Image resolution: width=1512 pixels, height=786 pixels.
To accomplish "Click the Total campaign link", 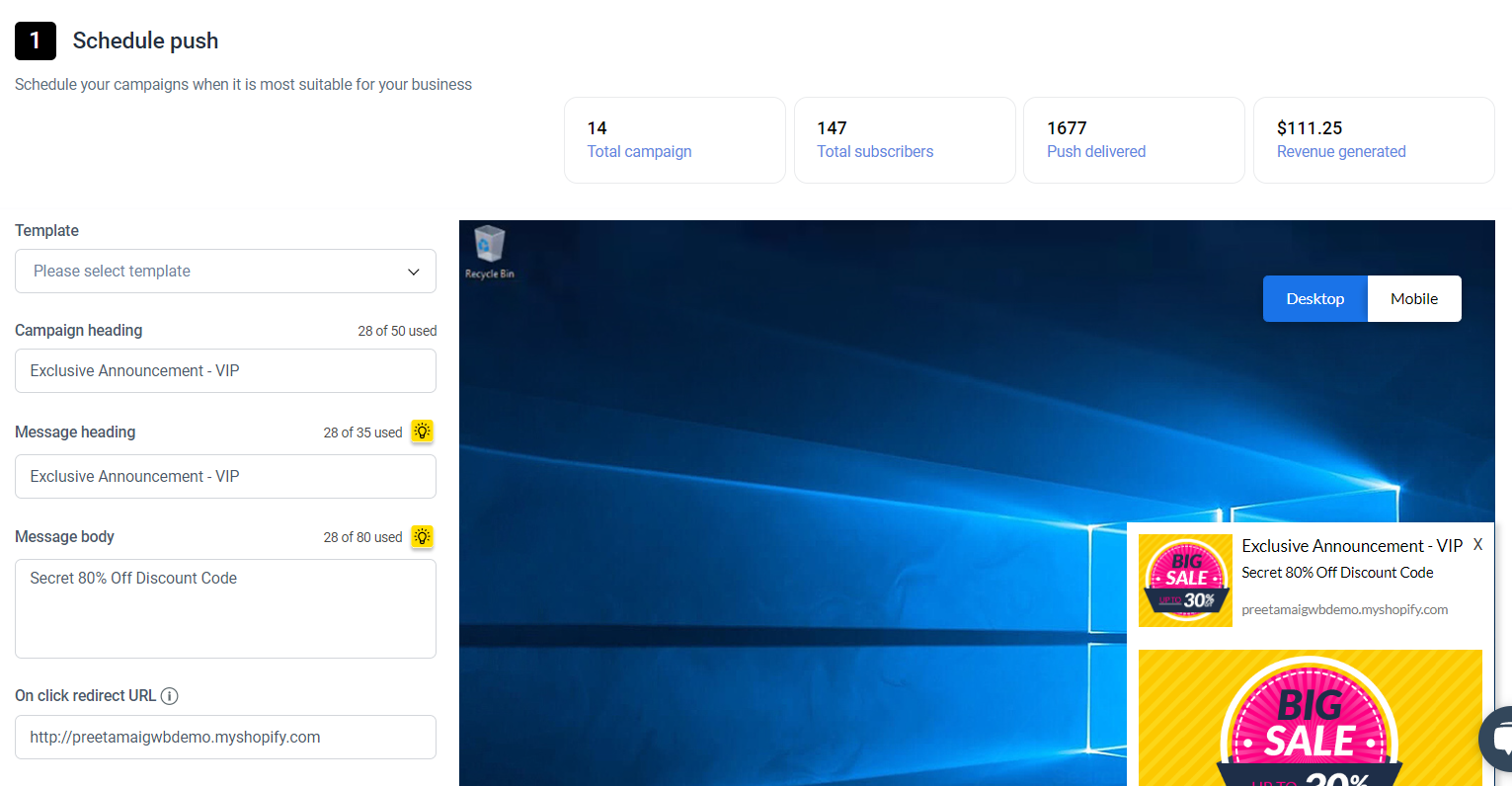I will click(x=639, y=152).
